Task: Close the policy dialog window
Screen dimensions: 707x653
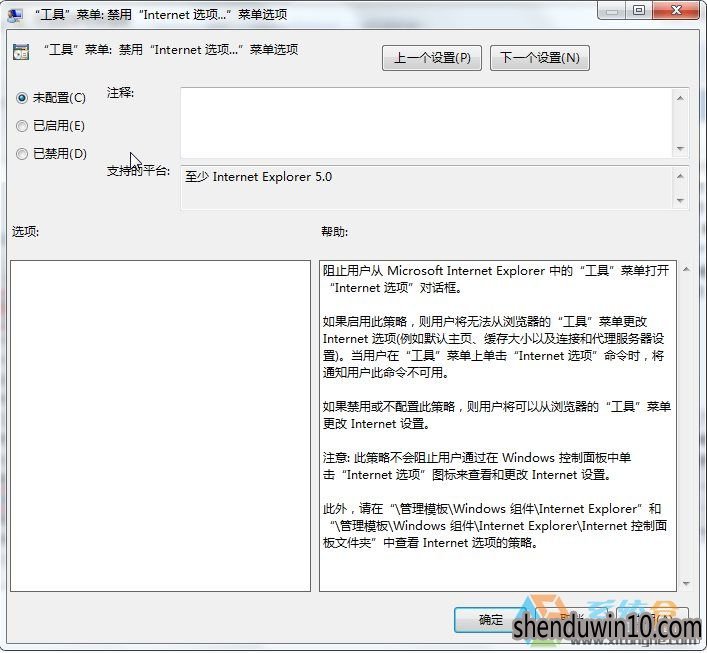Action: (676, 10)
